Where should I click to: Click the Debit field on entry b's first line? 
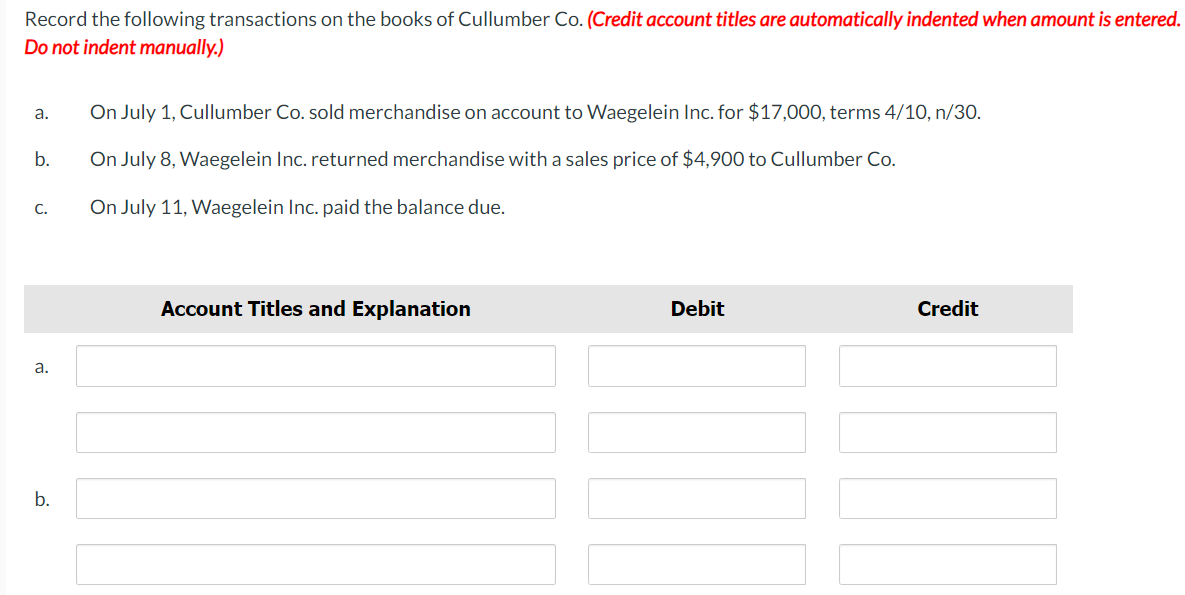(697, 498)
